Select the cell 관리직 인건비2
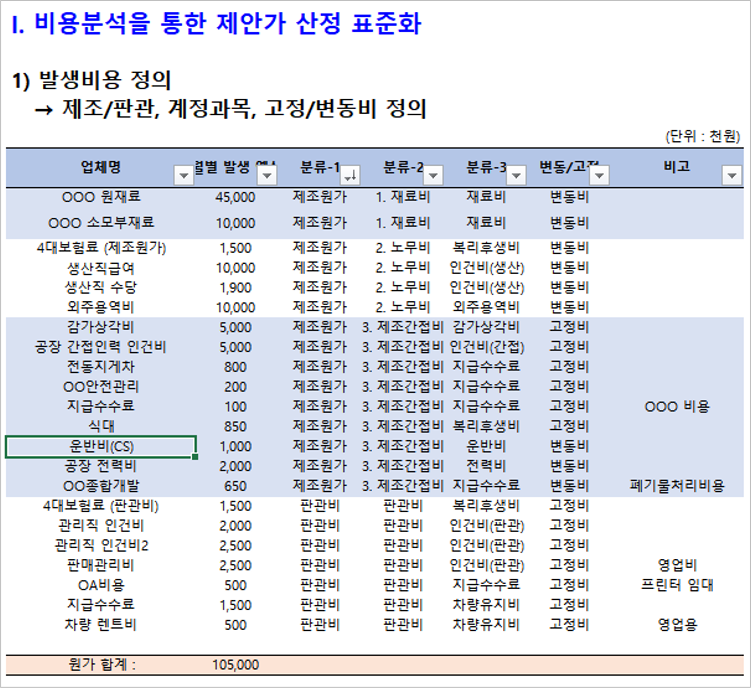Image resolution: width=751 pixels, height=688 pixels. point(101,546)
